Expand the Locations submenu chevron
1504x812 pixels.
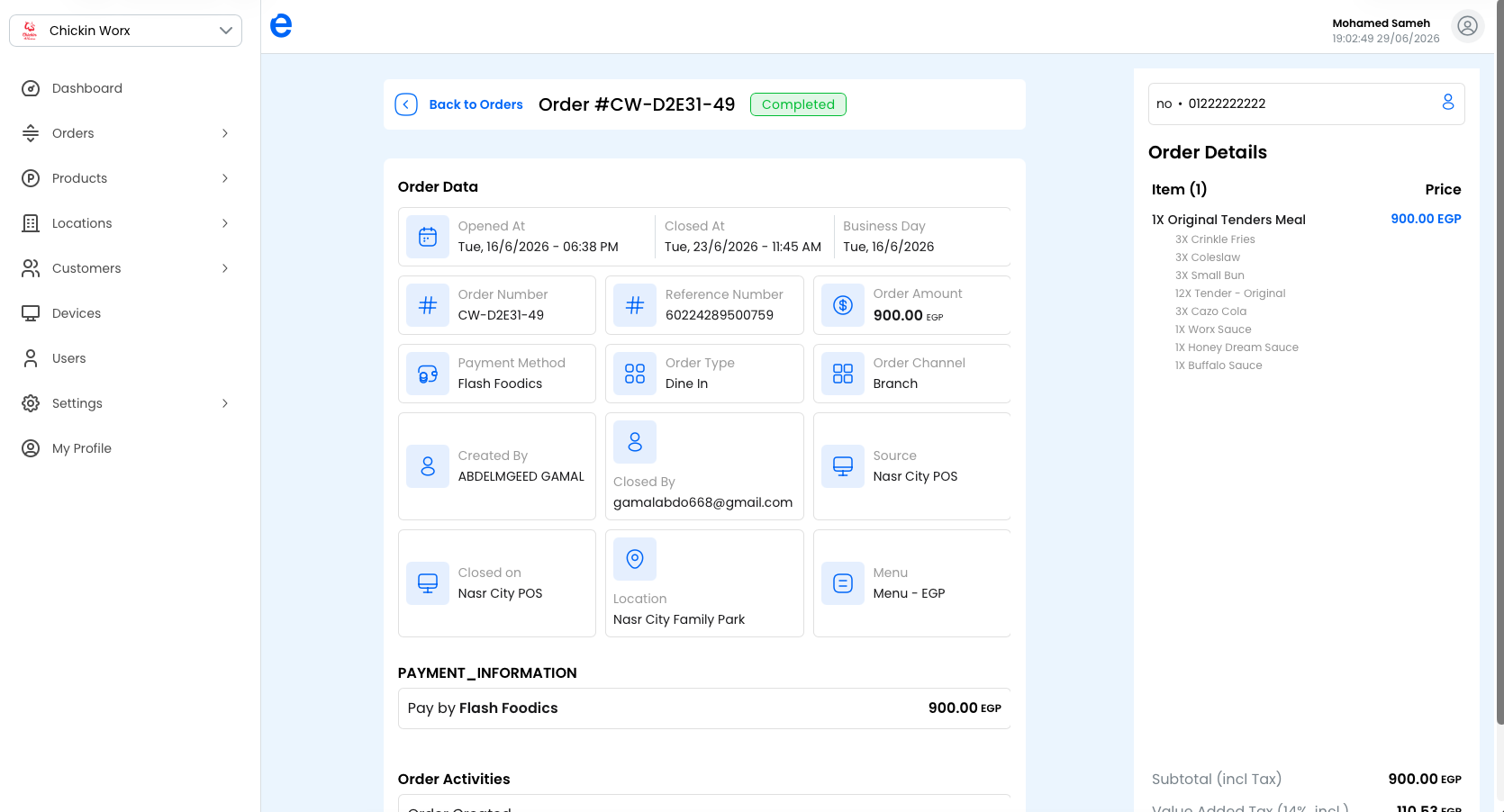coord(225,223)
